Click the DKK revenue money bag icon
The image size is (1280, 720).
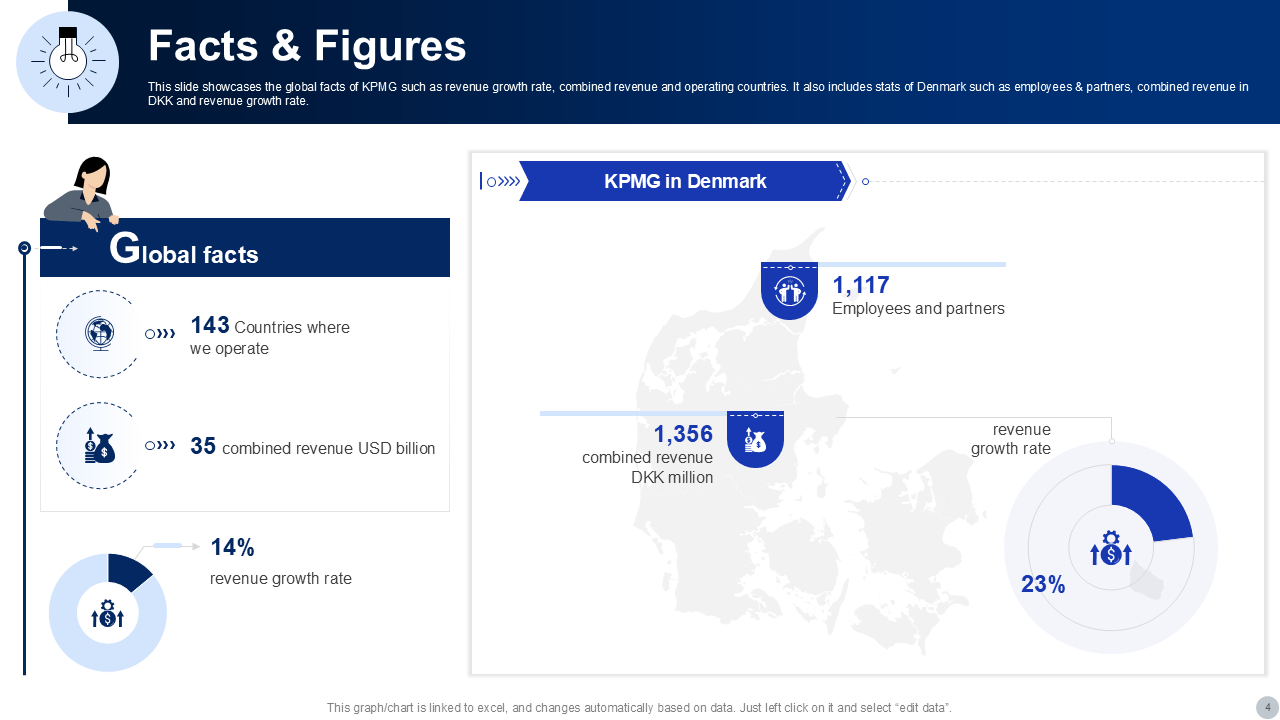pos(755,439)
